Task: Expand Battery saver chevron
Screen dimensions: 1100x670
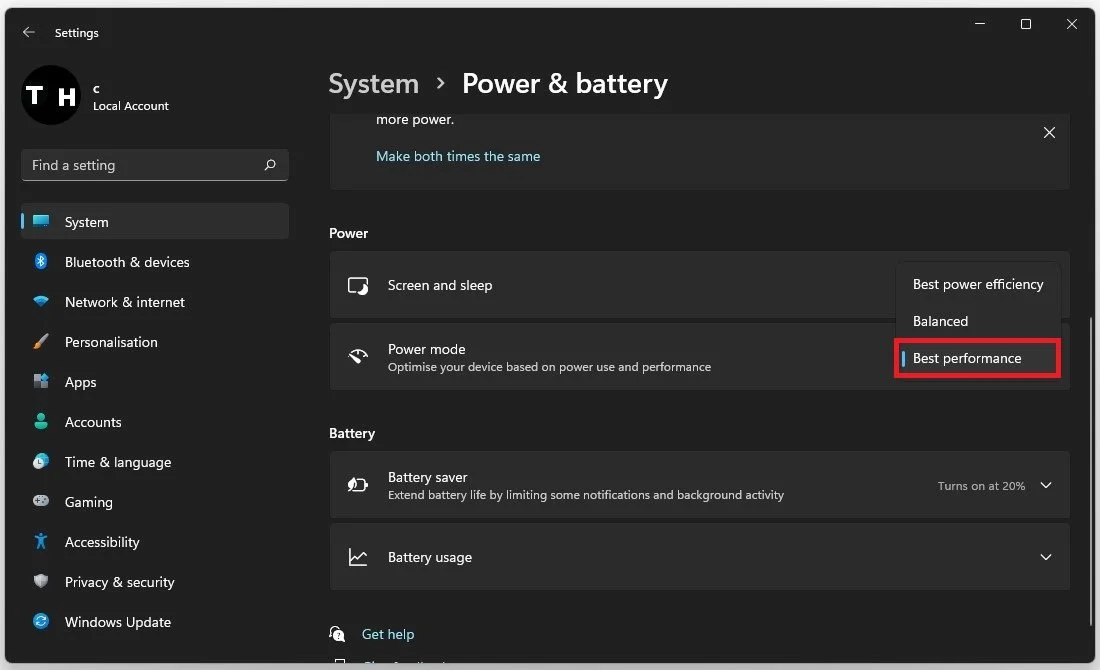Action: pos(1045,485)
